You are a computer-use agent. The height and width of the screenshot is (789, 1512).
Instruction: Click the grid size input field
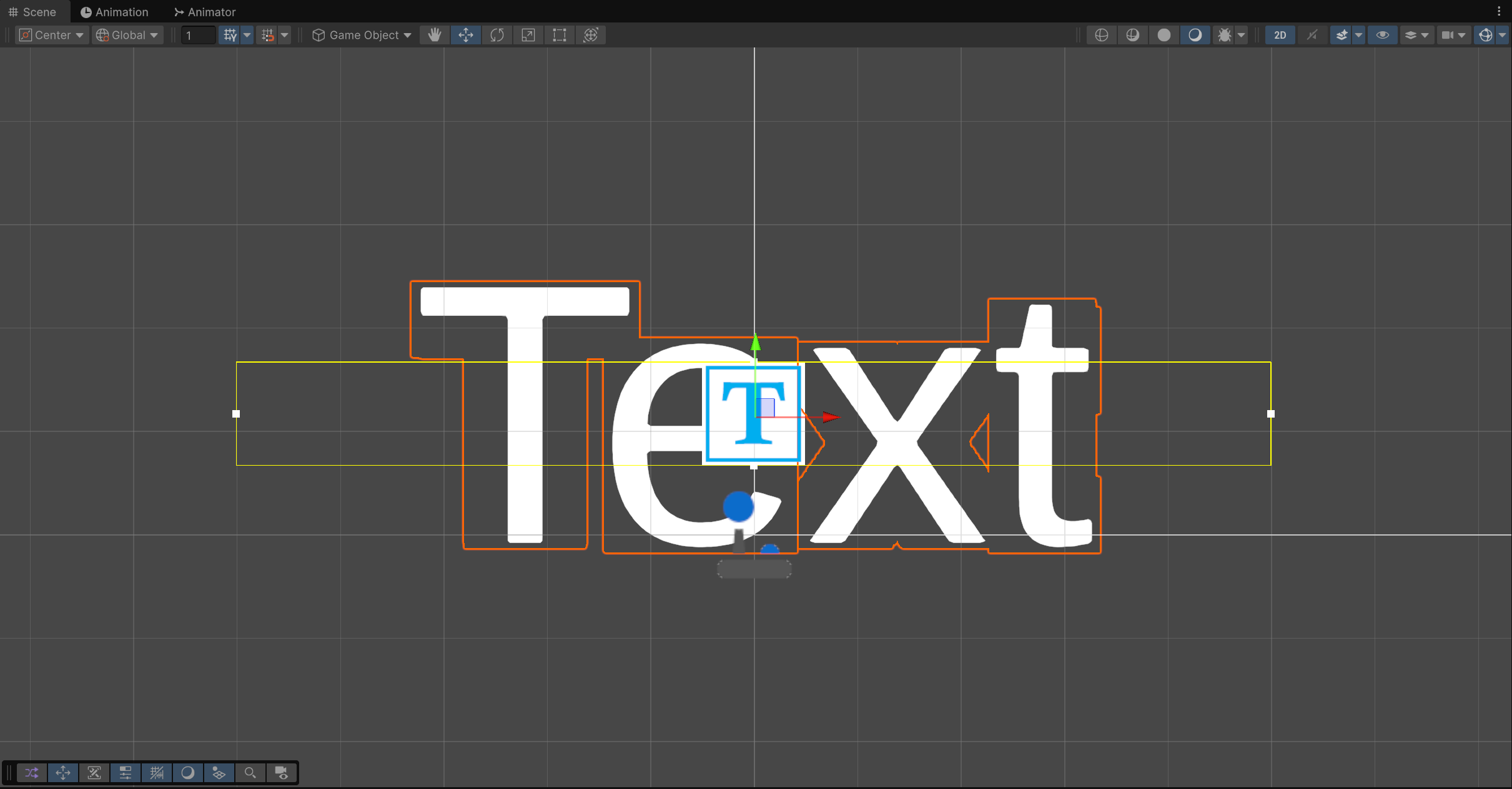tap(197, 35)
